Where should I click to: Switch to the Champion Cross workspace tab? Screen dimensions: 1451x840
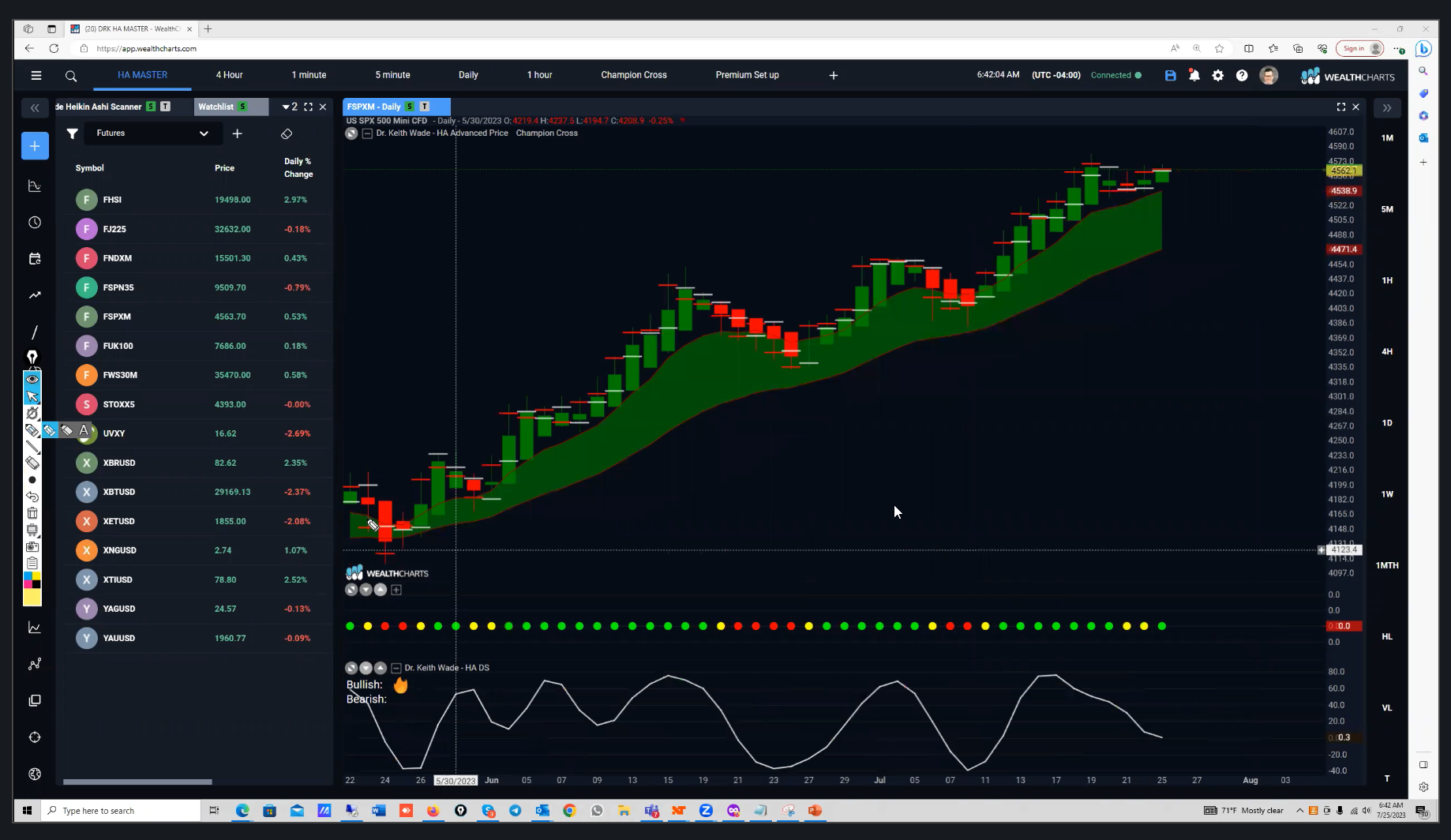(634, 75)
